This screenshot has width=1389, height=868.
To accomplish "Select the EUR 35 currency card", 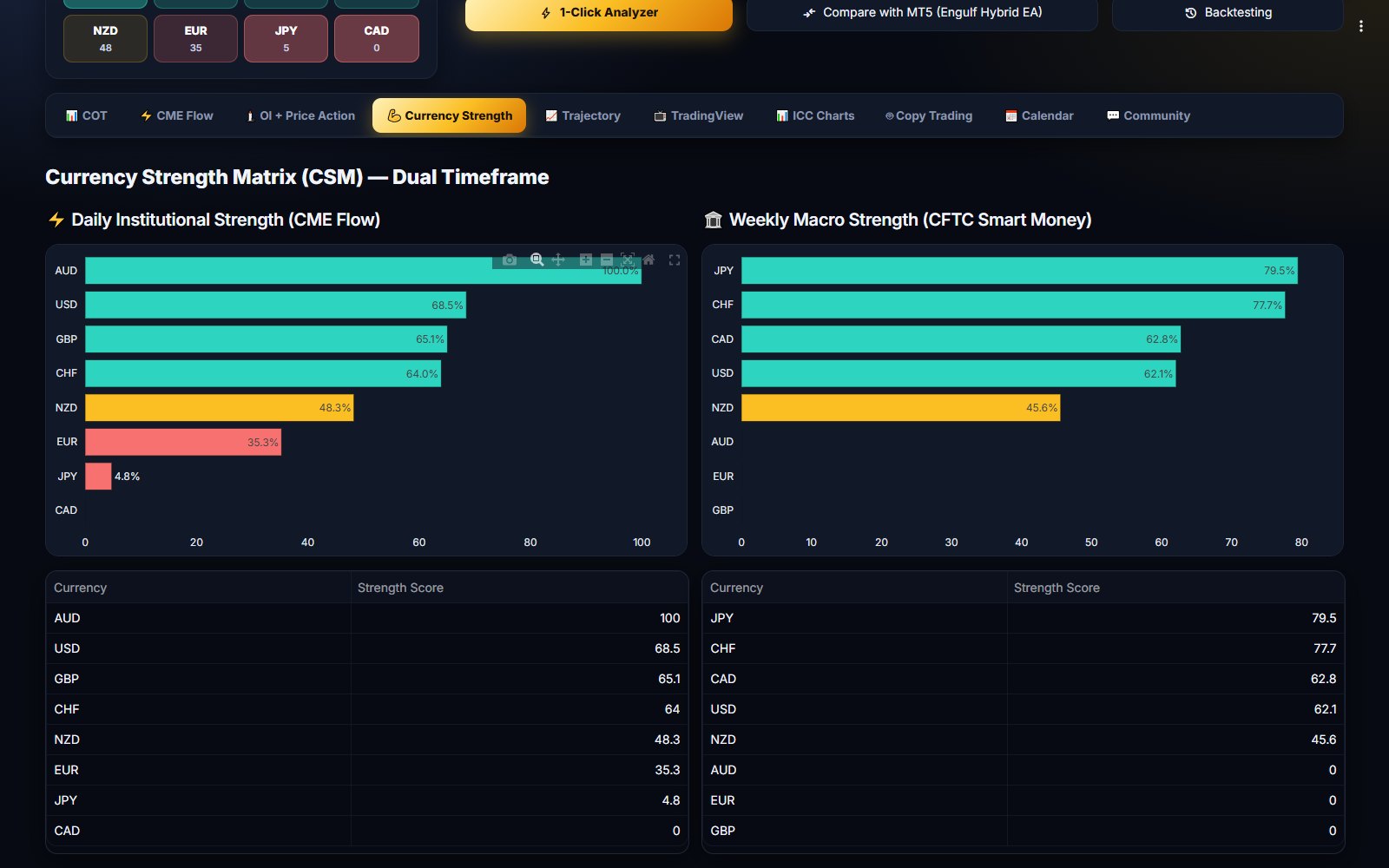I will (195, 38).
